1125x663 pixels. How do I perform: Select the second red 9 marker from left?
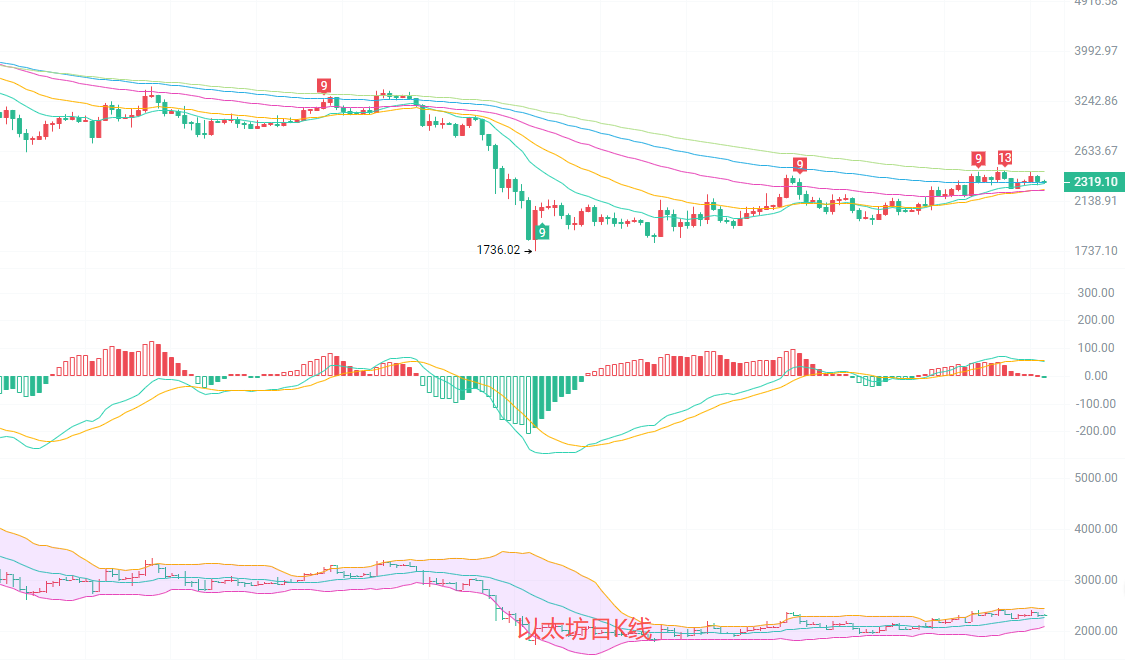tap(799, 164)
